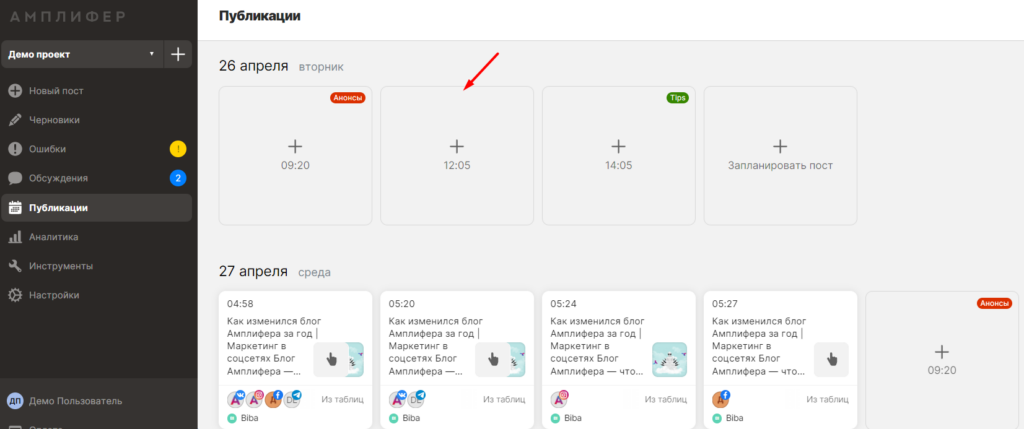The image size is (1024, 429).
Task: Click the blue discussions count badge
Action: tap(178, 178)
